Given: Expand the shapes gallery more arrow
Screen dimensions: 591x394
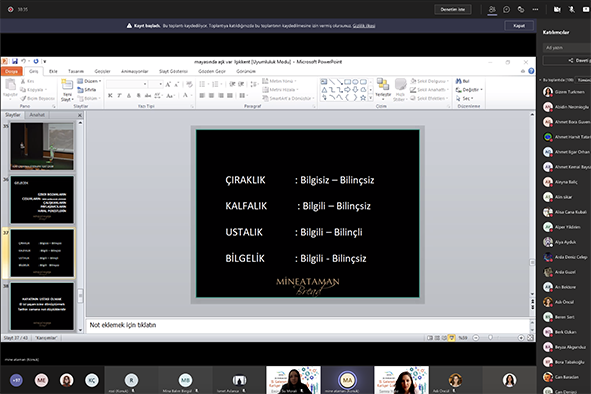Looking at the screenshot, I should click(x=371, y=98).
